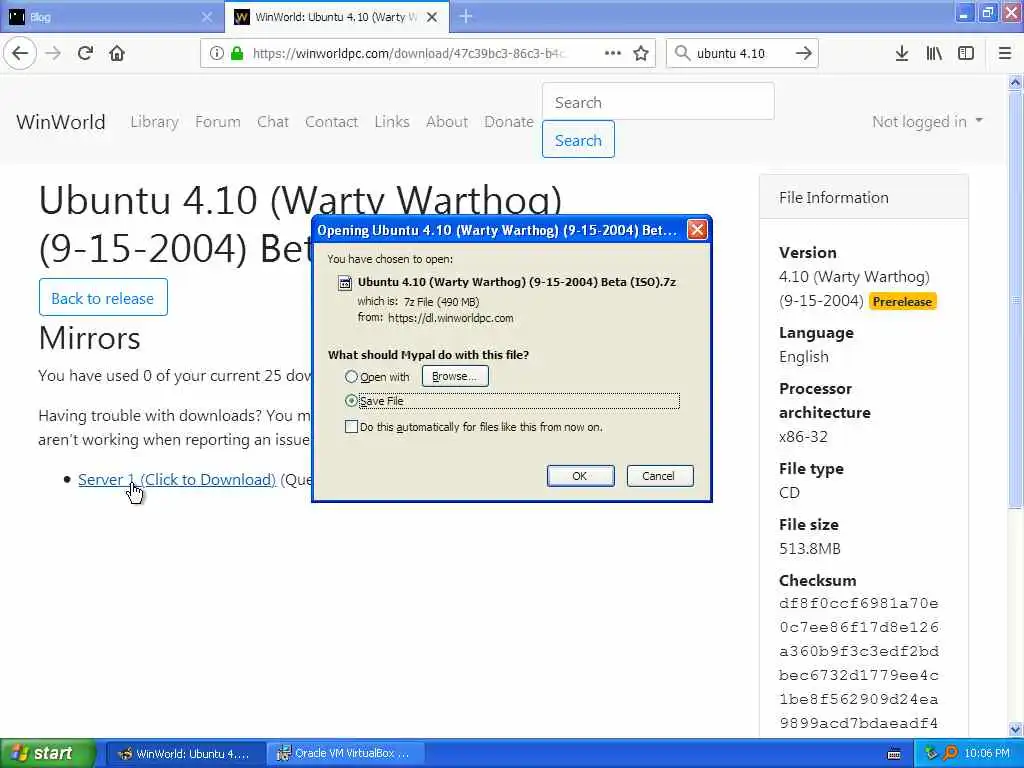Focus the WinWorld Search input field
The height and width of the screenshot is (768, 1024).
pyautogui.click(x=658, y=102)
